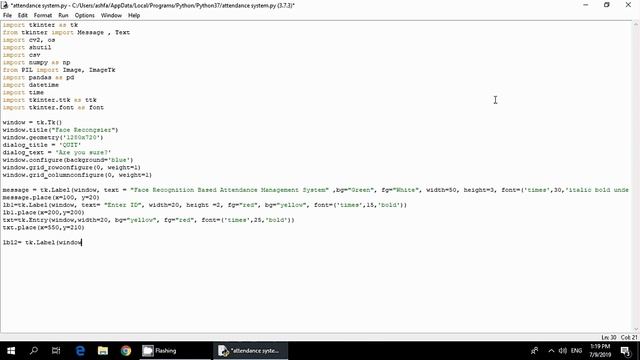Click the vertical scrollbar up arrow
The height and width of the screenshot is (360, 640).
pos(636,24)
